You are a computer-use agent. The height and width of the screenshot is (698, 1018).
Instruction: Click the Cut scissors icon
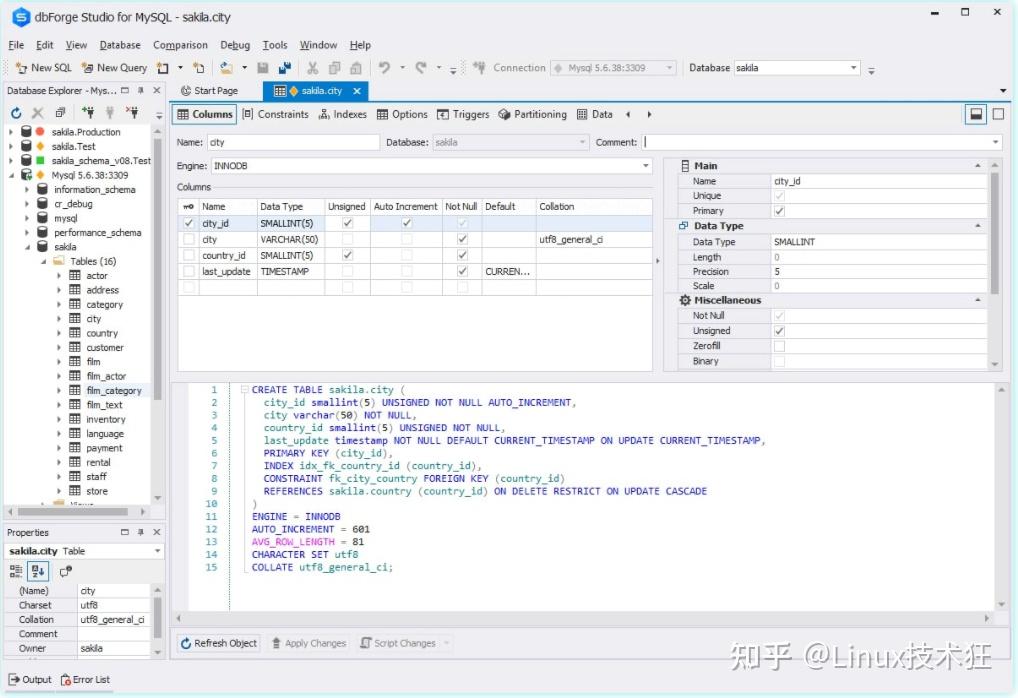pyautogui.click(x=312, y=68)
